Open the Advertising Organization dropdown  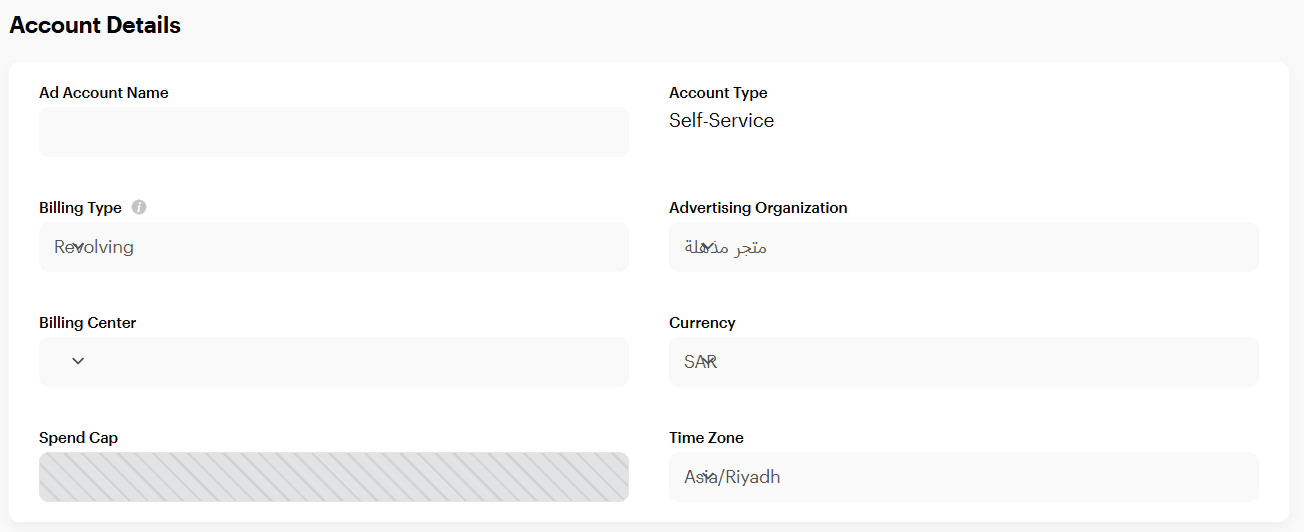[x=963, y=247]
